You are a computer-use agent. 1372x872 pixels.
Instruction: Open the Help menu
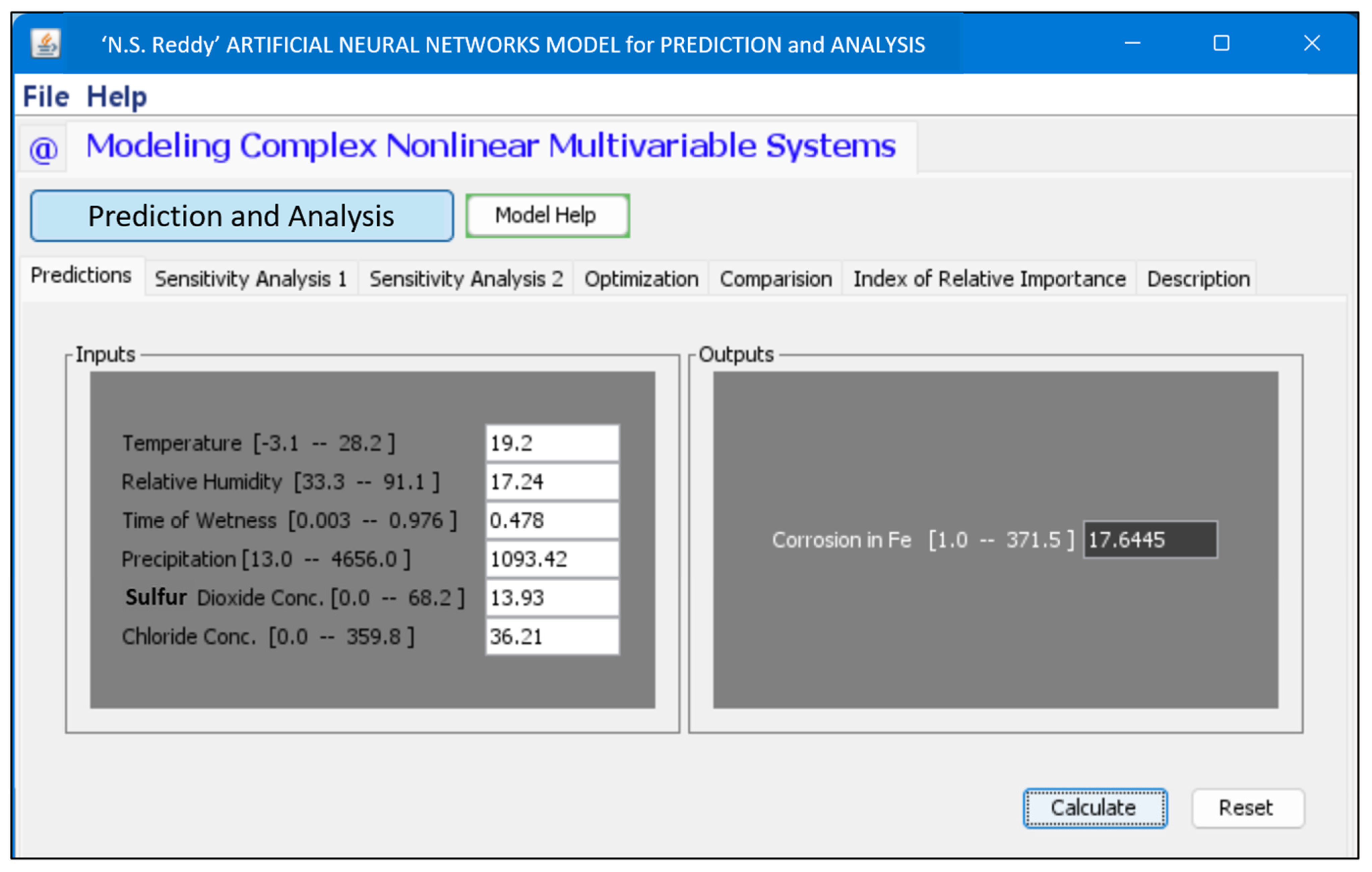117,96
